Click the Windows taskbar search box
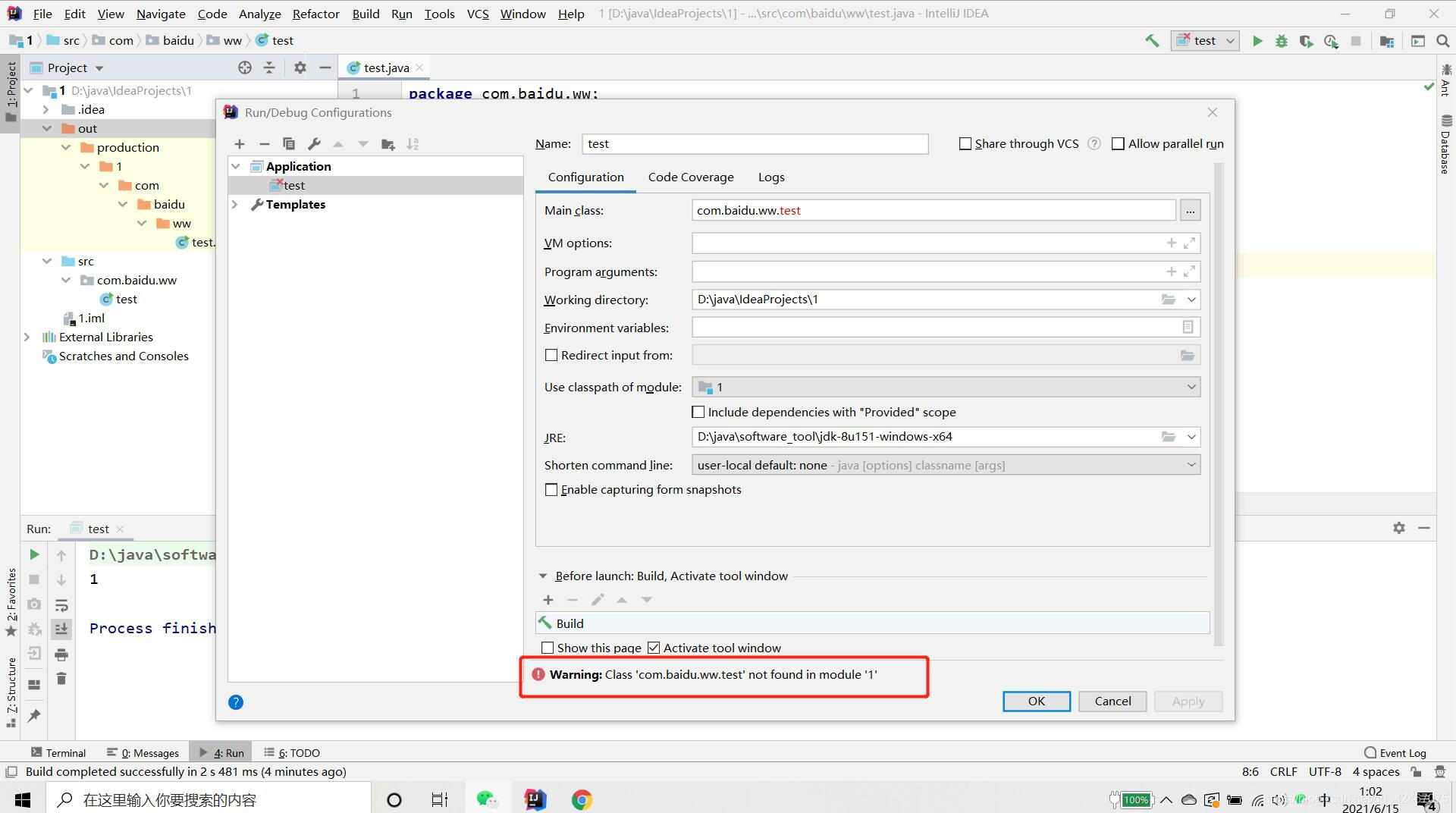 209,799
